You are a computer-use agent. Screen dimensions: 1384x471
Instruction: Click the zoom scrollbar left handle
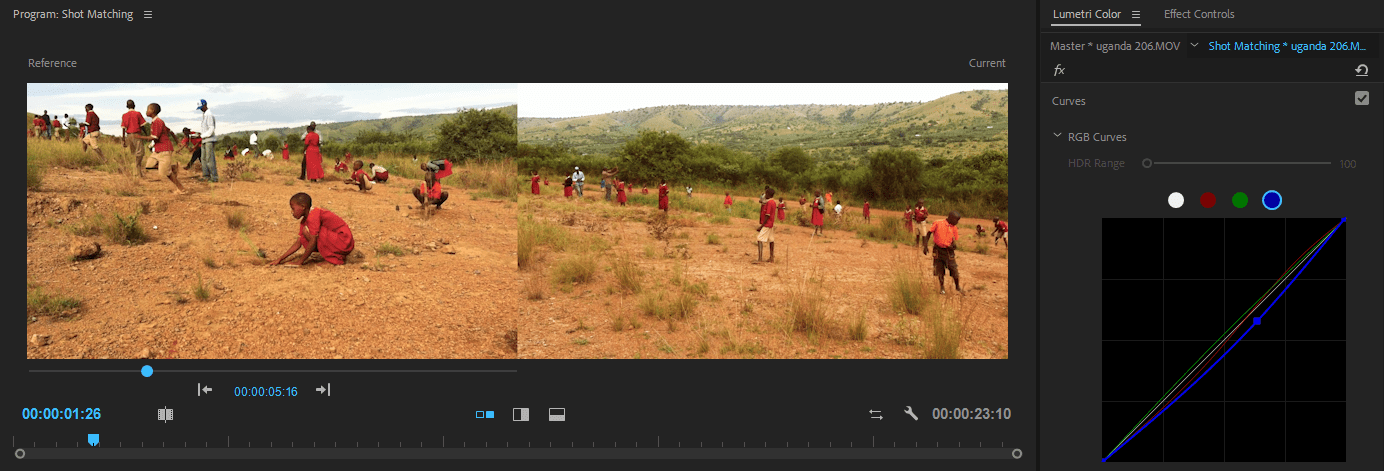(x=19, y=453)
